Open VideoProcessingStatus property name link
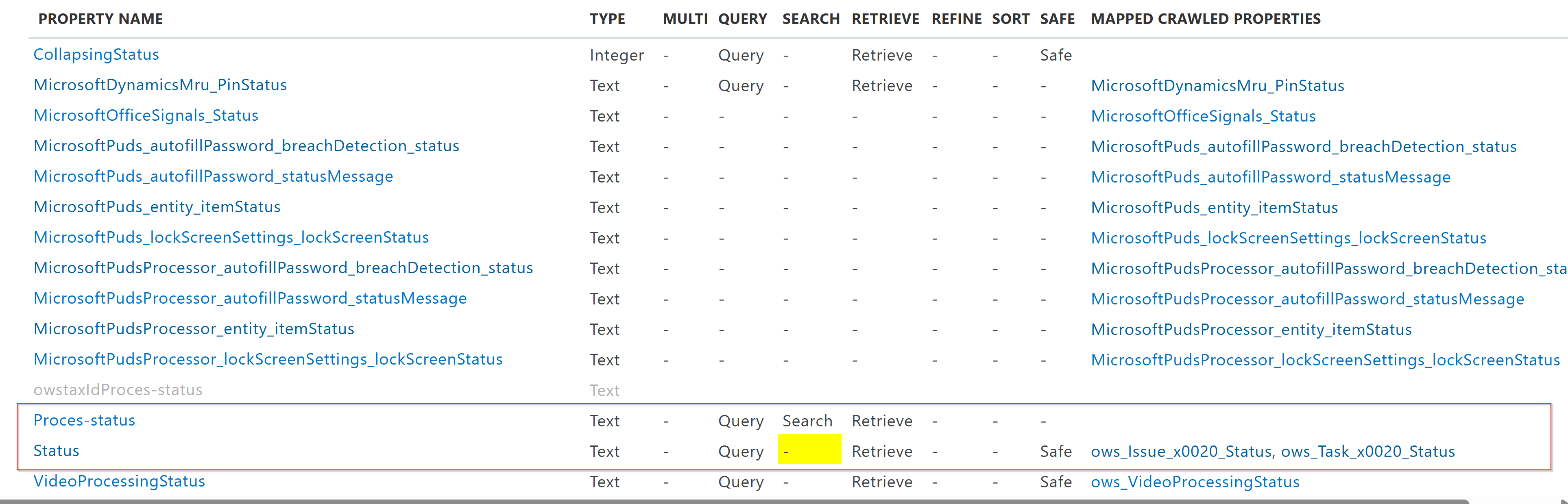This screenshot has width=1568, height=504. (x=119, y=481)
